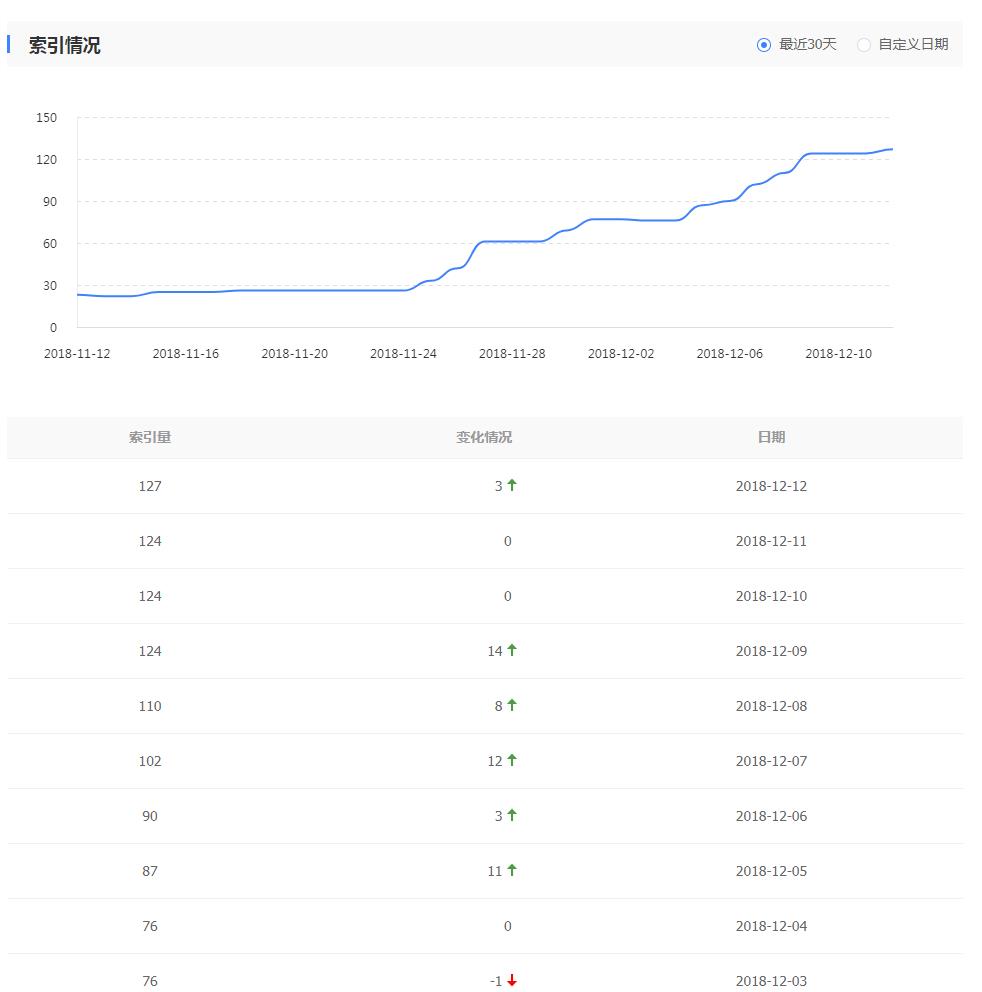This screenshot has width=982, height=992.
Task: Click the end of the line chart curve
Action: (x=891, y=149)
